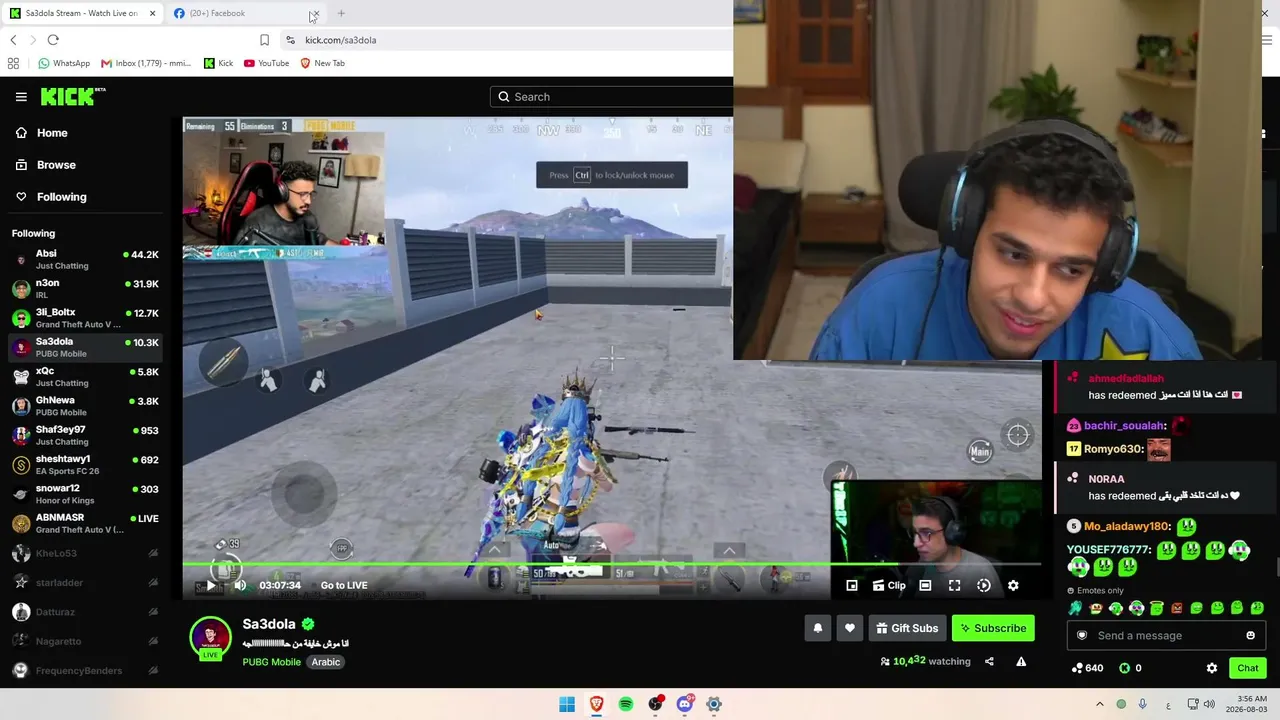Image resolution: width=1280 pixels, height=720 pixels.
Task: Open GhNewa's channel in sidebar
Action: (85, 406)
